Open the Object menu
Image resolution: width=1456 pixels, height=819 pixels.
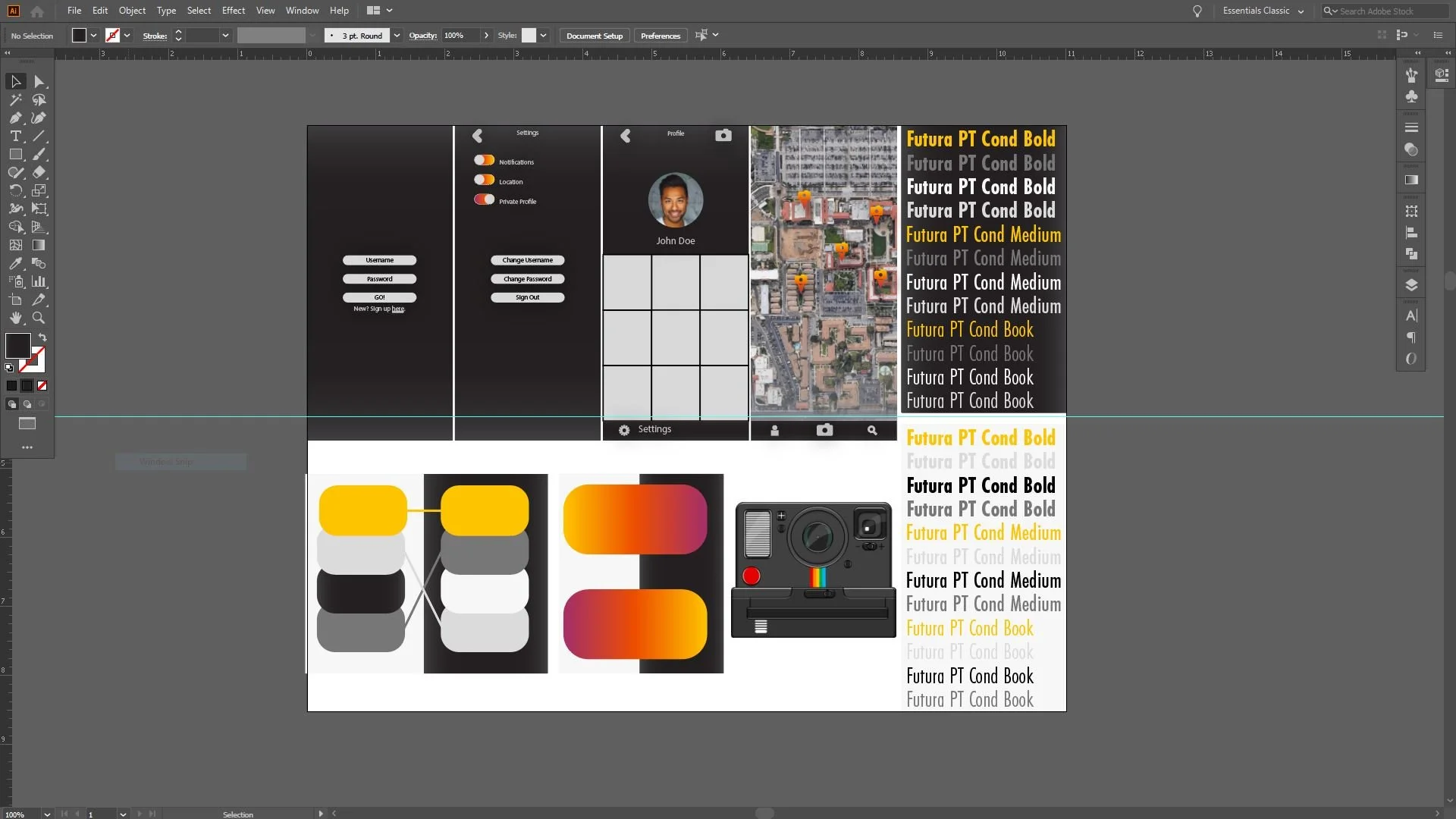pyautogui.click(x=132, y=11)
